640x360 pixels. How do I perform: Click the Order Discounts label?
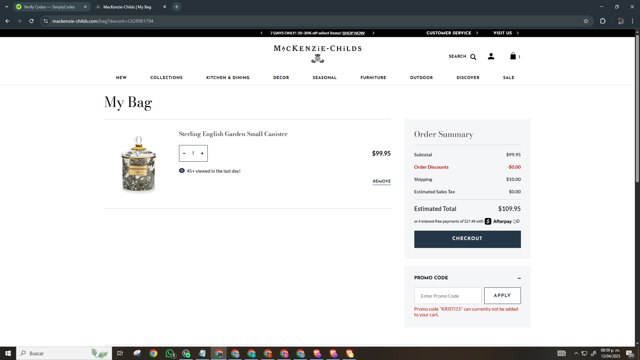[x=431, y=167]
